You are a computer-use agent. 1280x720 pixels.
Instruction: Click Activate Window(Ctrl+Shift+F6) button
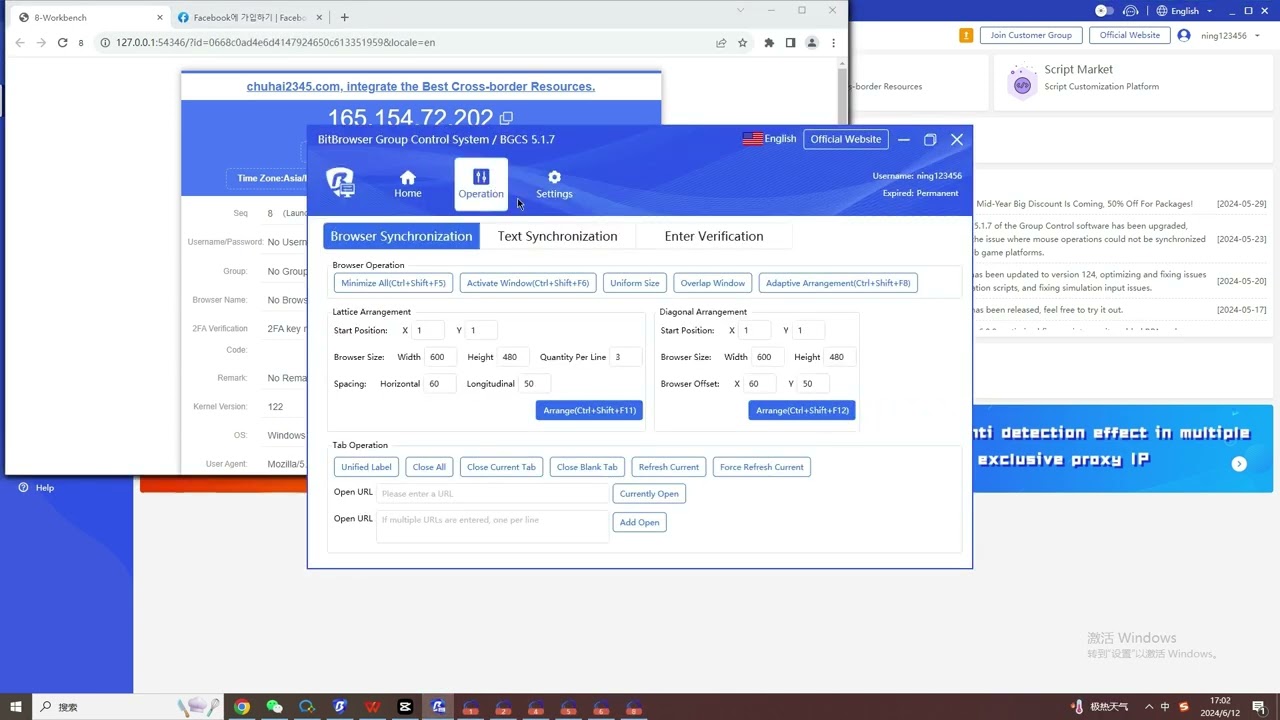click(x=528, y=283)
